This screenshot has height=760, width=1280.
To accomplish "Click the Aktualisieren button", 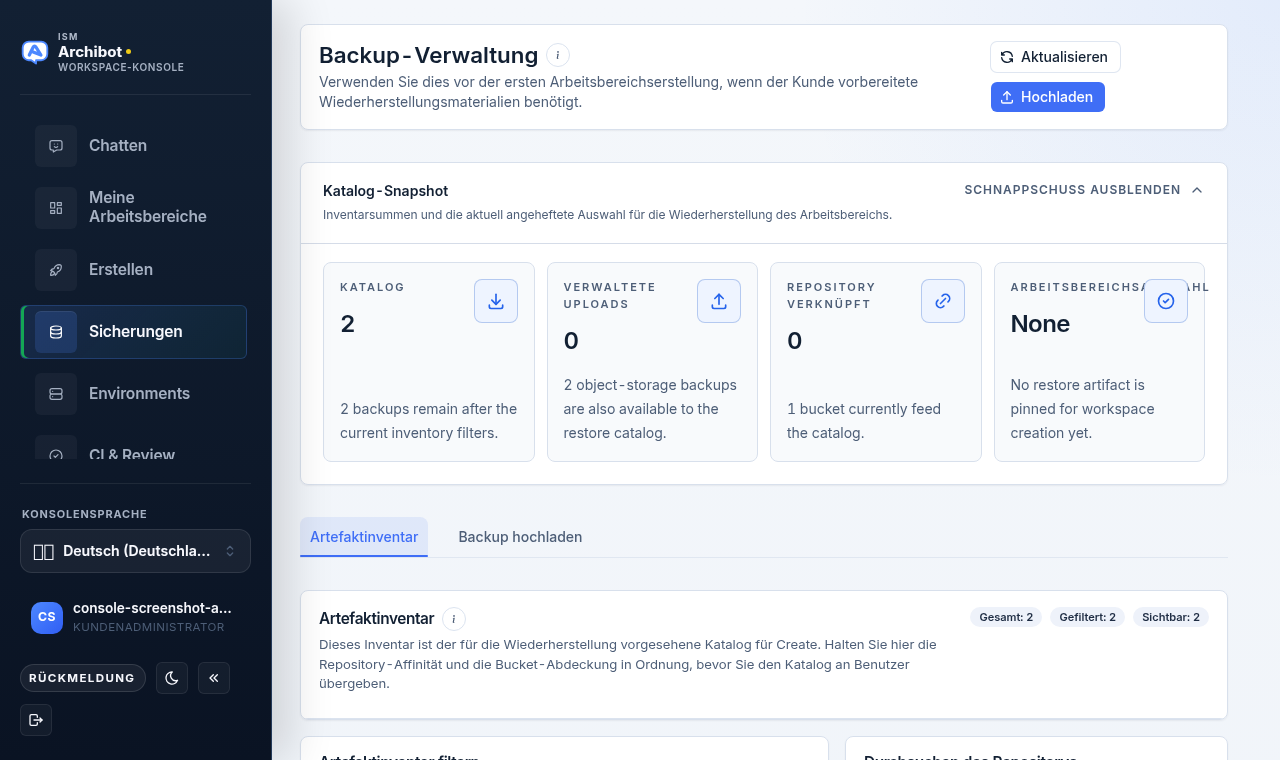I will pyautogui.click(x=1055, y=57).
